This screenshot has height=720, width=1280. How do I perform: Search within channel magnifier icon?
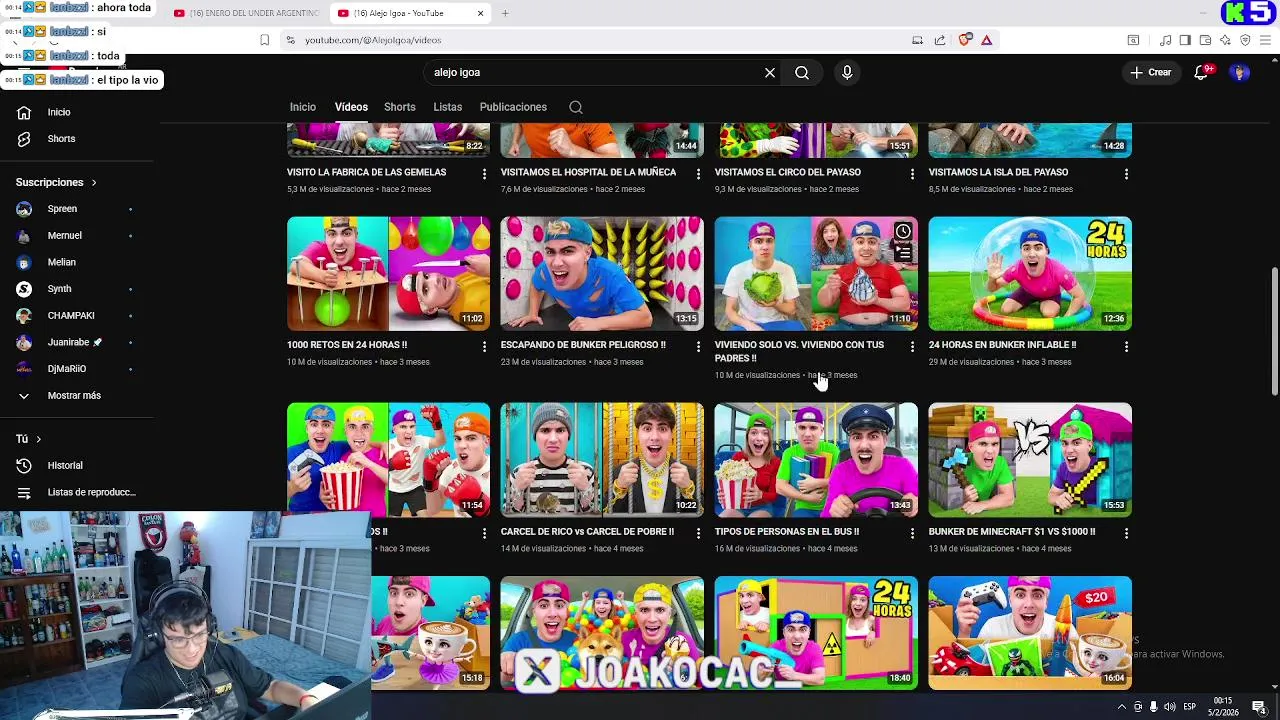576,107
